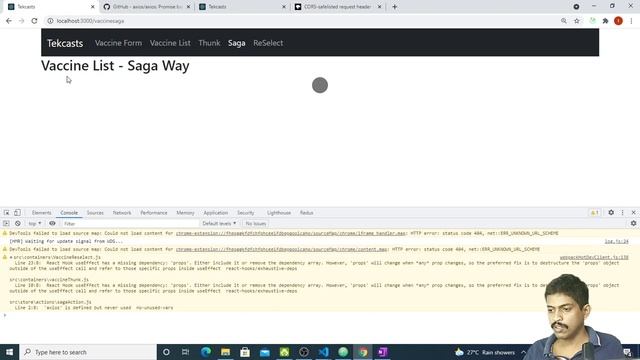Viewport: 640px width, 360px height.
Task: Open the ReSelect nav link
Action: click(x=268, y=43)
